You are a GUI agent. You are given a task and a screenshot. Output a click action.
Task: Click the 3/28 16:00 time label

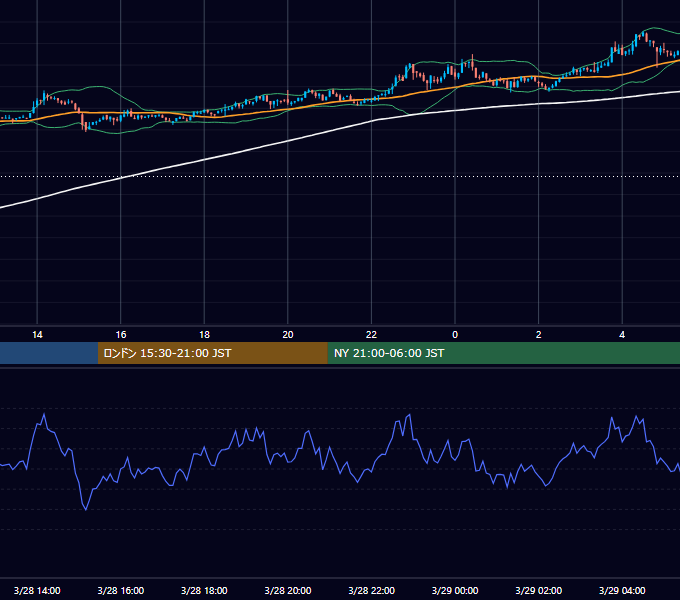pos(121,590)
